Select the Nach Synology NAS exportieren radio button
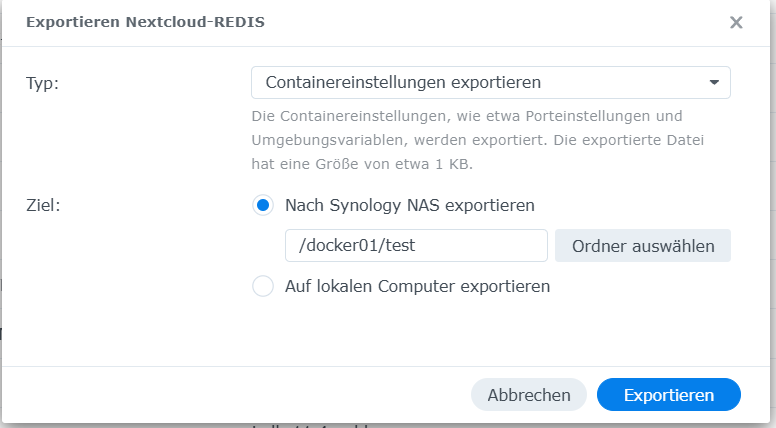The width and height of the screenshot is (776, 428). [263, 206]
